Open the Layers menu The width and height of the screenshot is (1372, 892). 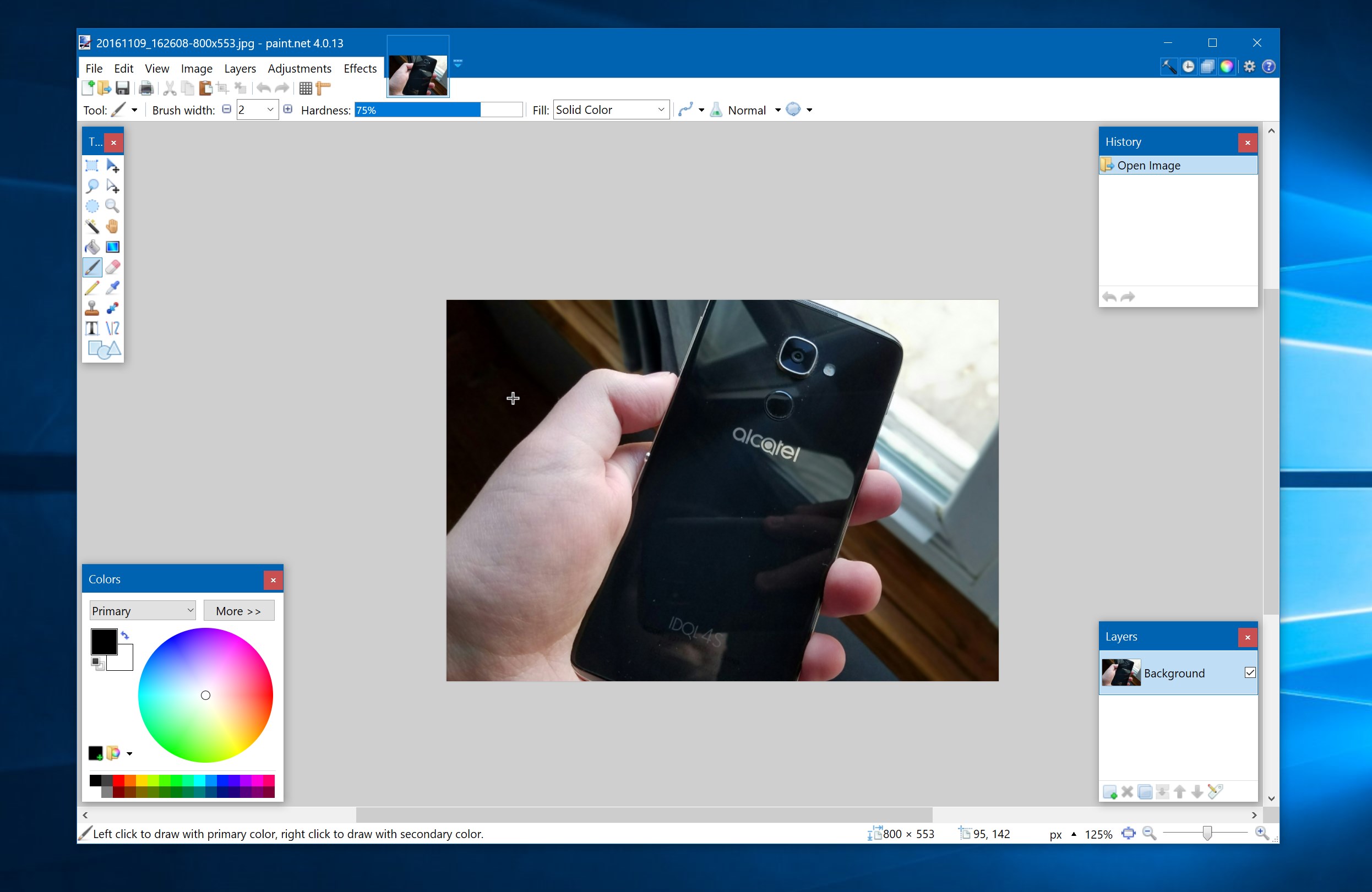pos(240,69)
